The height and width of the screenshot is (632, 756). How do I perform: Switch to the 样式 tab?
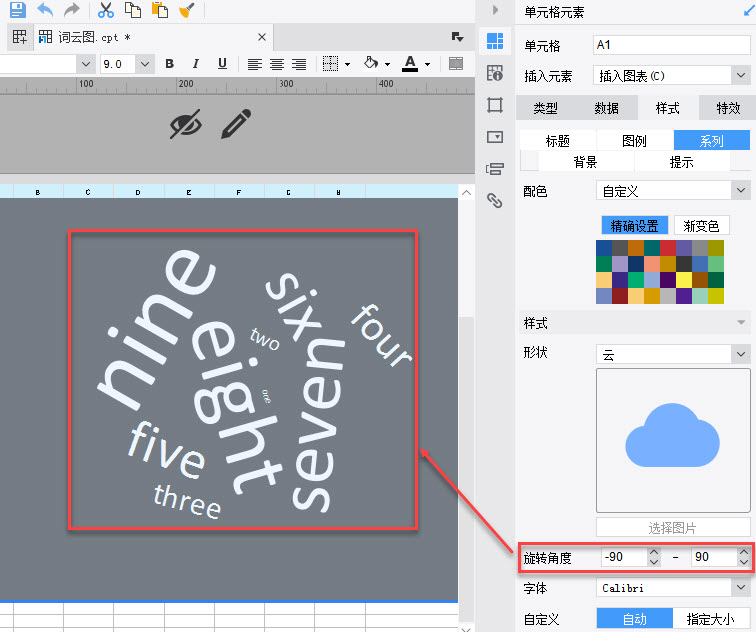(x=668, y=108)
